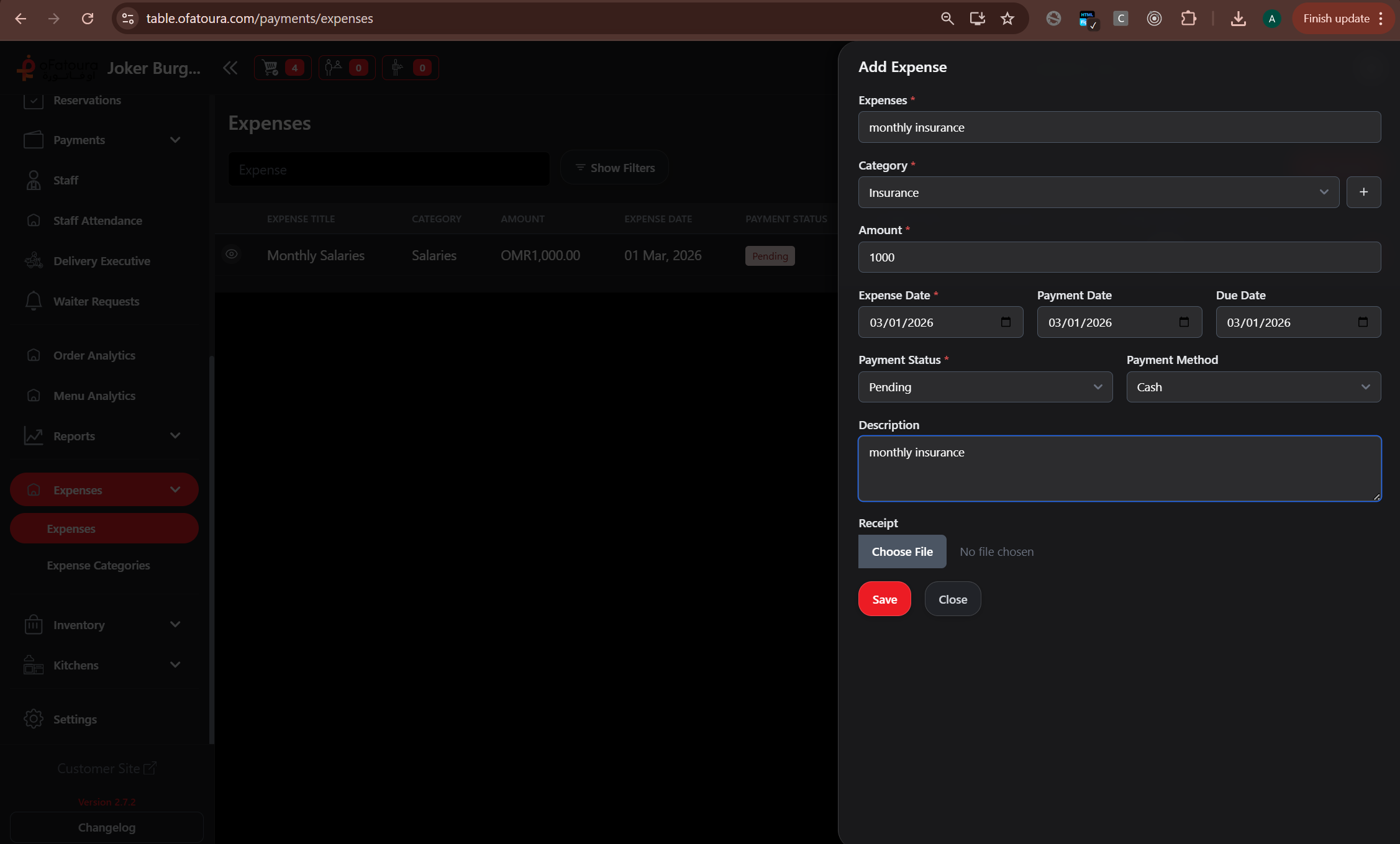Open Expense Date calendar picker icon
The height and width of the screenshot is (844, 1400).
click(x=1006, y=322)
